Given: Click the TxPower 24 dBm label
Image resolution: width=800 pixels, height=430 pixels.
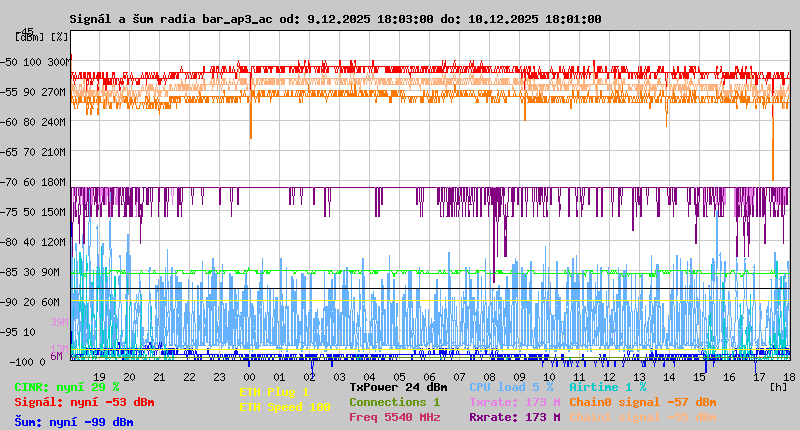Looking at the screenshot, I should click(x=398, y=387).
